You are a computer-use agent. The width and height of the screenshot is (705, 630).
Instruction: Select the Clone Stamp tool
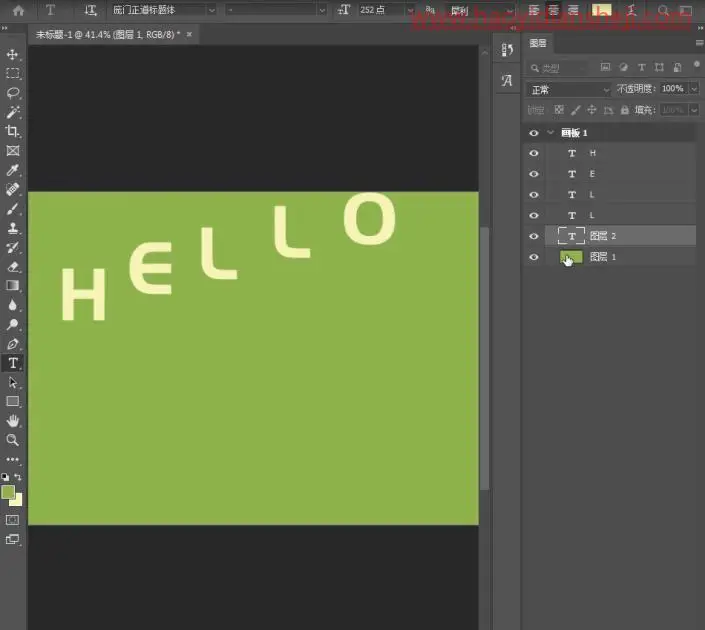point(13,228)
